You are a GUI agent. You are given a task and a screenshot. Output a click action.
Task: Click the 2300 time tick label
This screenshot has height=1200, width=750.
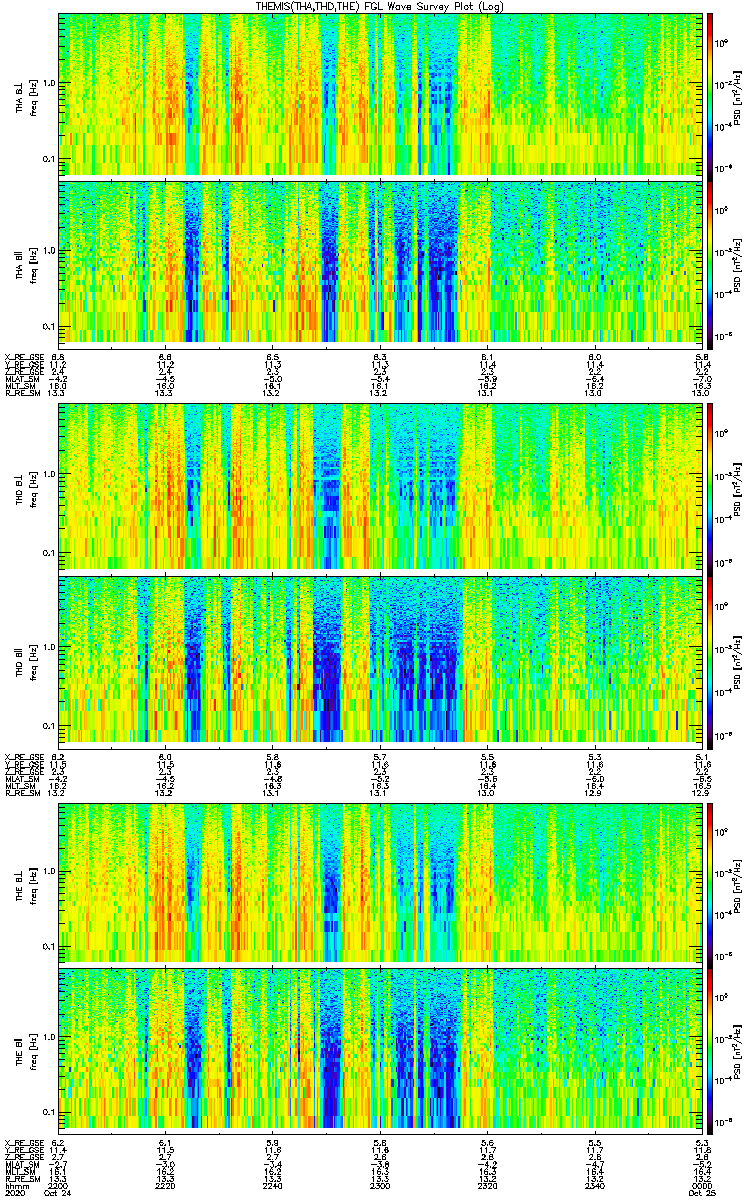pyautogui.click(x=379, y=1187)
